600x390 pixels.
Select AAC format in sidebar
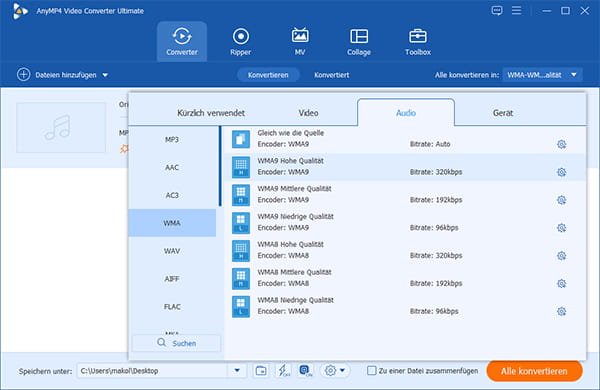(172, 167)
